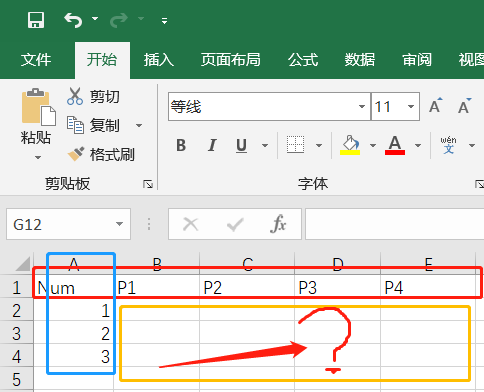
Task: Open the Redo history dropdown arrow
Action: click(141, 19)
